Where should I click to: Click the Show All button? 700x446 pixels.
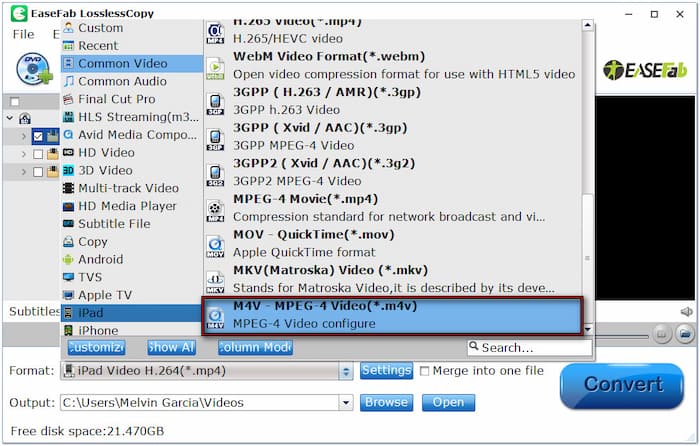171,347
